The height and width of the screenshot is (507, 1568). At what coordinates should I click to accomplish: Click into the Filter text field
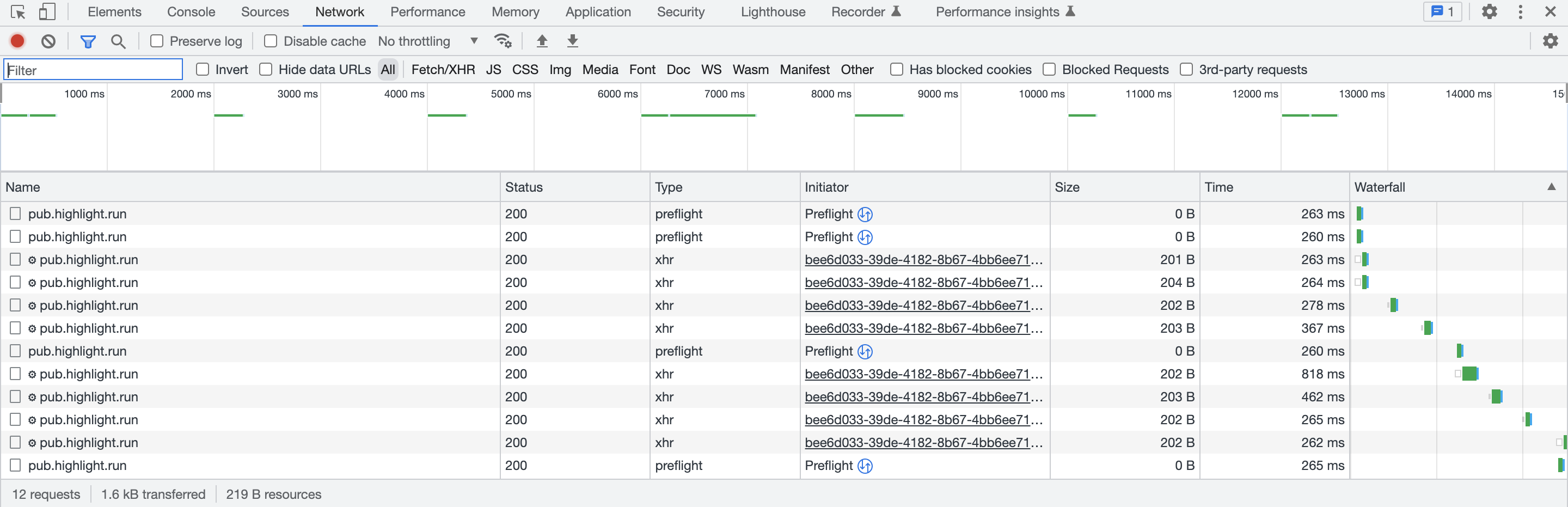pyautogui.click(x=93, y=69)
